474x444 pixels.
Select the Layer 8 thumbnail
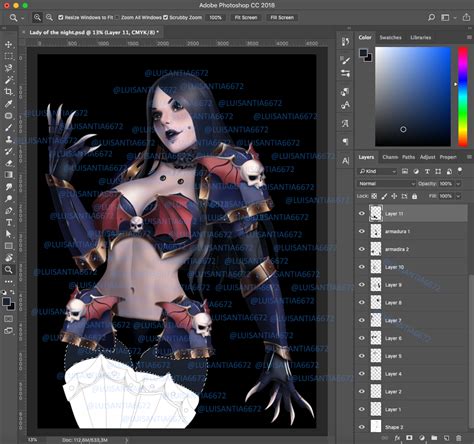point(376,302)
